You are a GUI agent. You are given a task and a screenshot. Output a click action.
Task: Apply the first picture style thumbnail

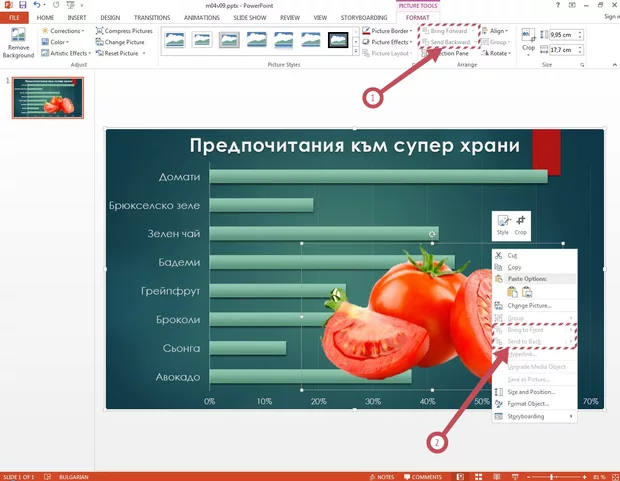(x=175, y=40)
